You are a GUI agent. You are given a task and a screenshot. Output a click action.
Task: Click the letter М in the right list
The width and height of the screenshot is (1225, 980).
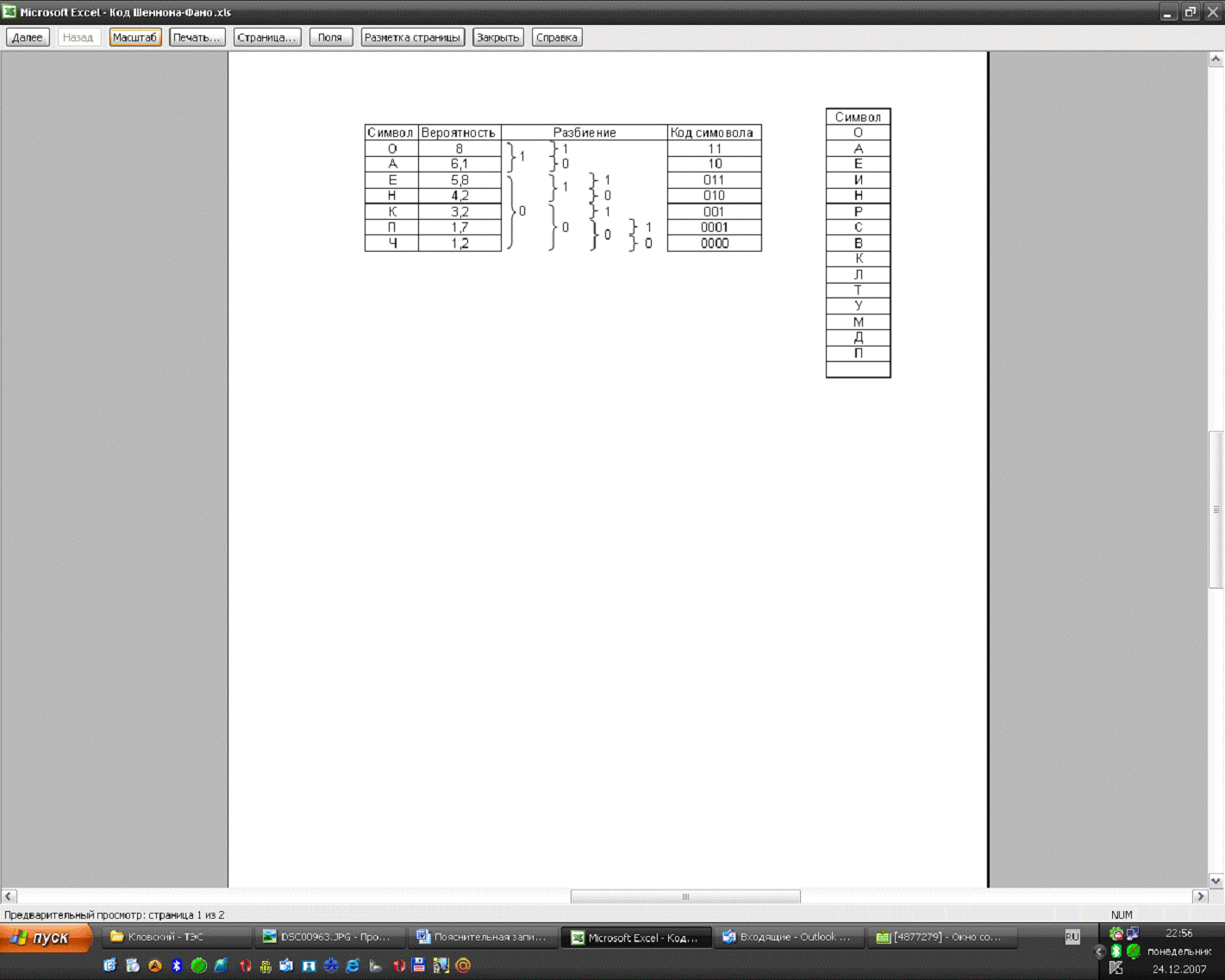coord(859,321)
